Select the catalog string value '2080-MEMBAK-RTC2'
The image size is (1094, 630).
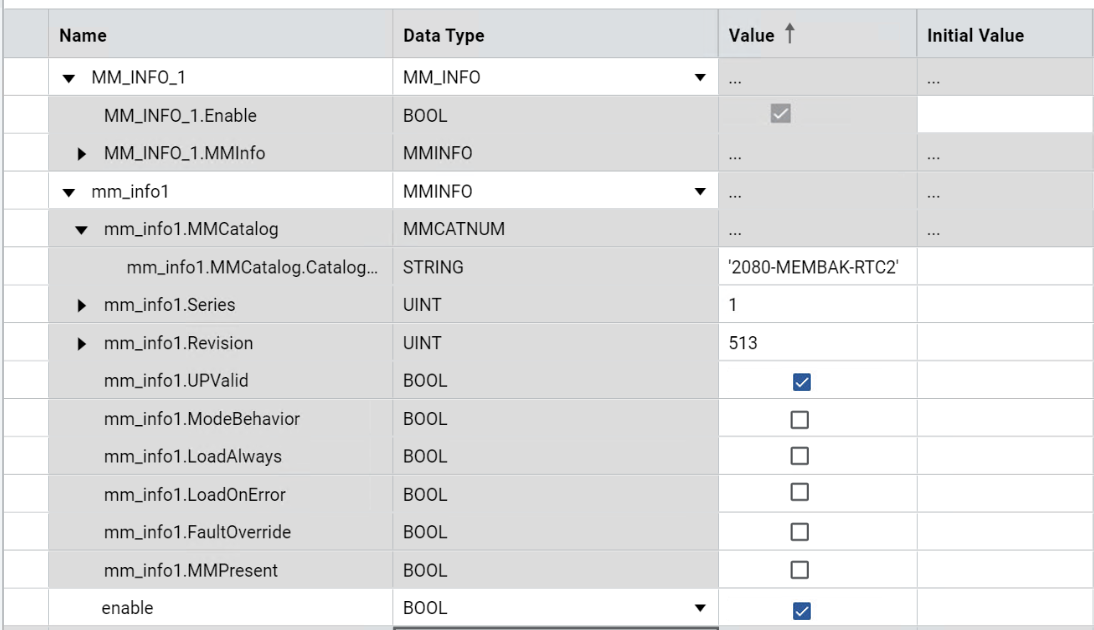coord(808,268)
